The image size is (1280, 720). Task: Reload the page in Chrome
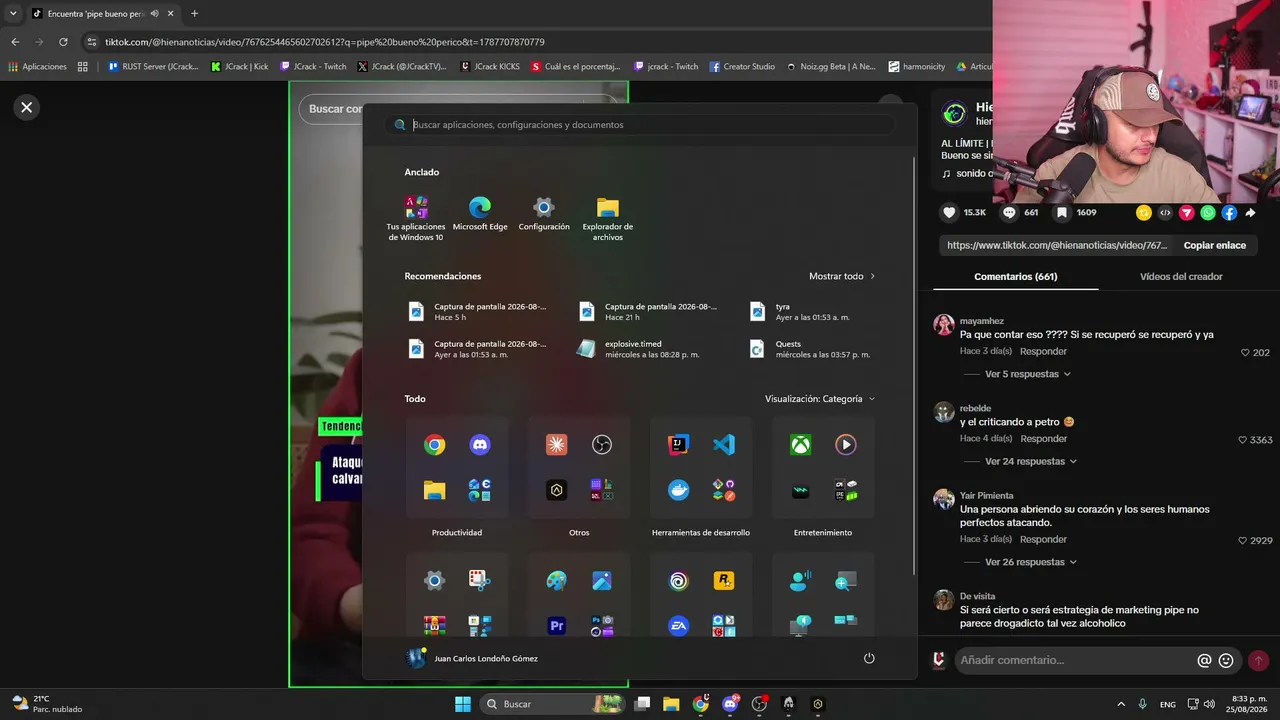coord(63,42)
